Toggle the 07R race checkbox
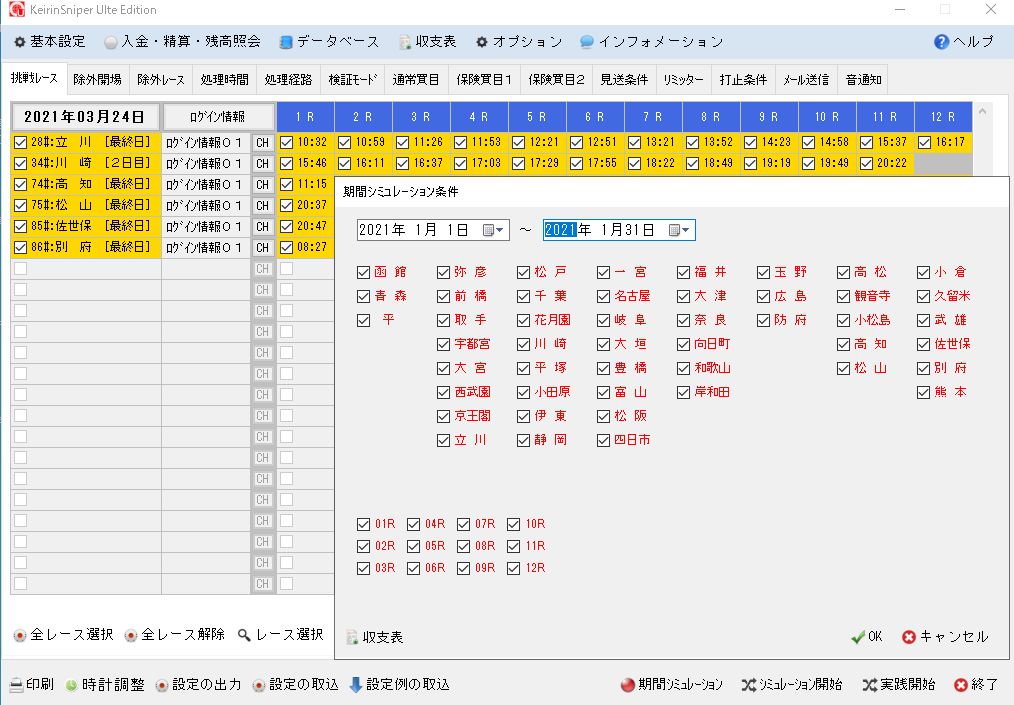Image resolution: width=1014 pixels, height=705 pixels. pyautogui.click(x=464, y=525)
